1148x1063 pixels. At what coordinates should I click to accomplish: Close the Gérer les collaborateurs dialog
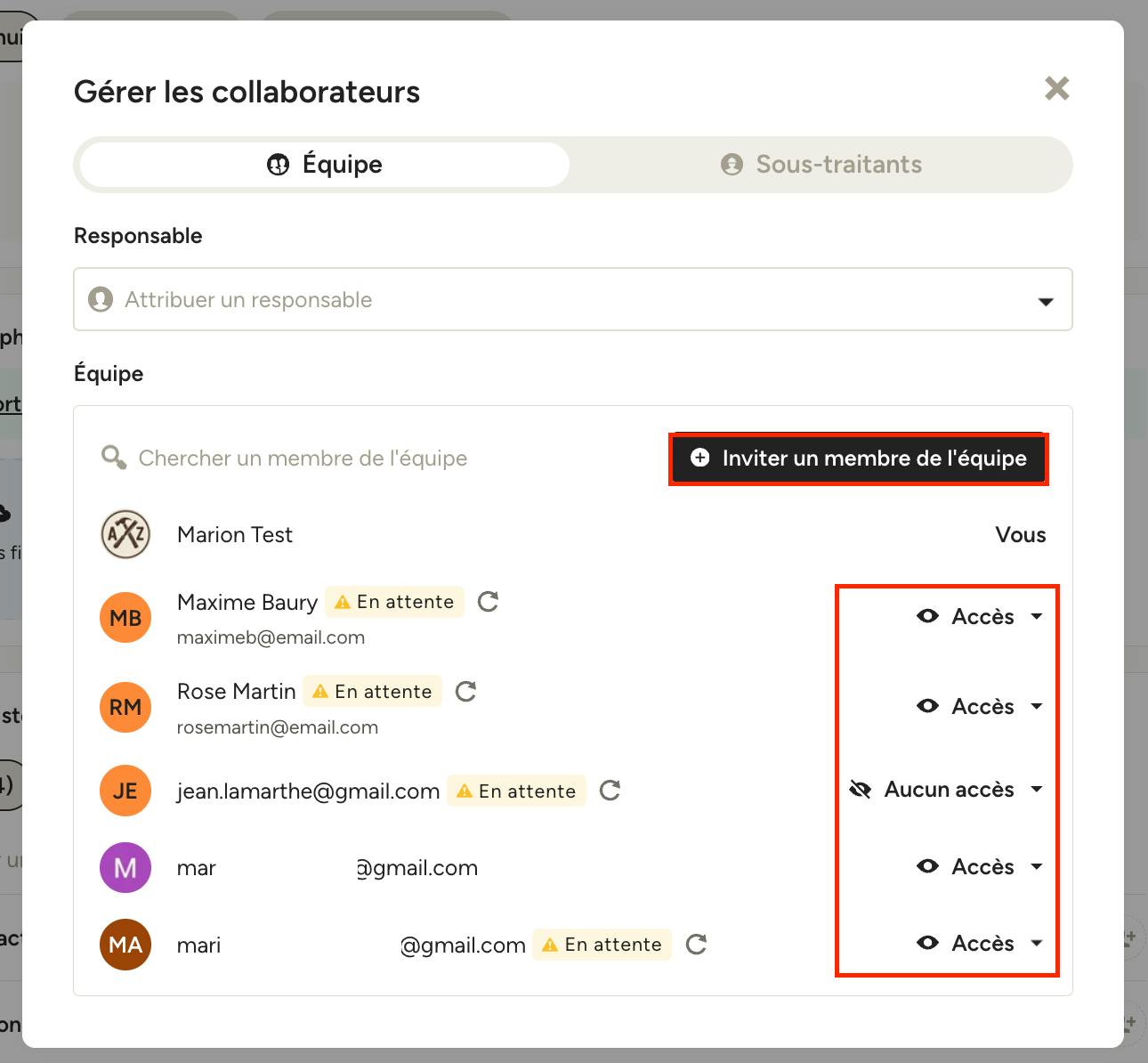(x=1057, y=88)
